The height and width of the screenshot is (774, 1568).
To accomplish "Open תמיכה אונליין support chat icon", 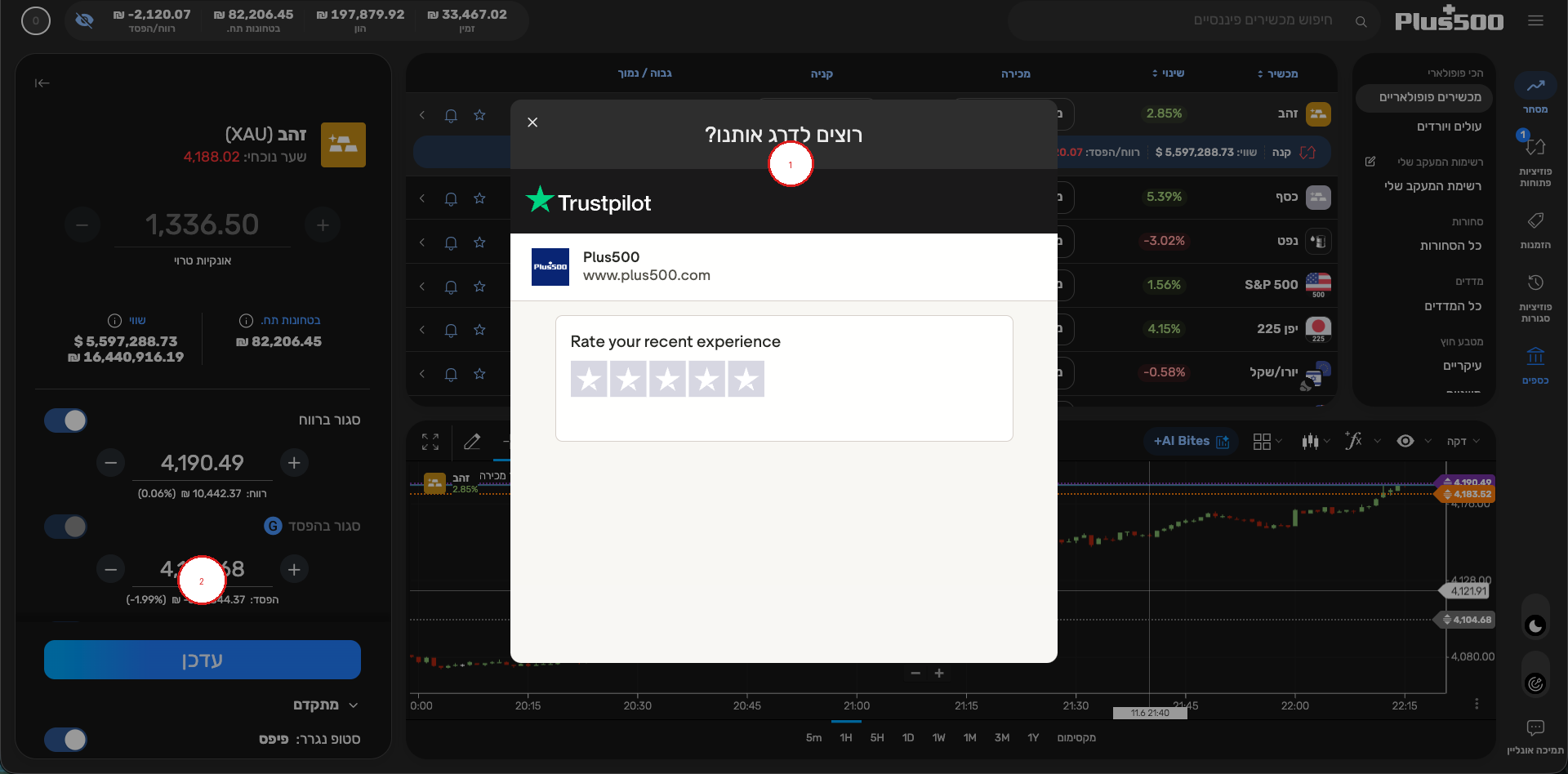I will click(x=1535, y=736).
